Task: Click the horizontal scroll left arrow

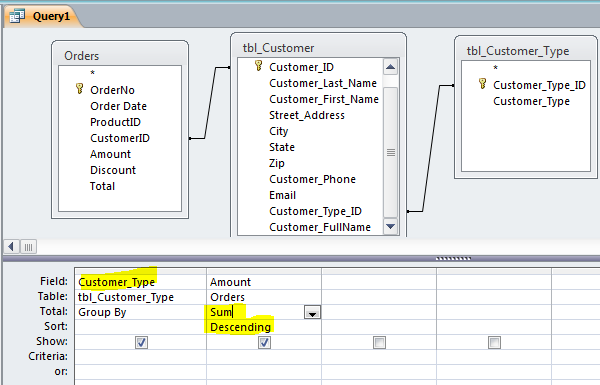Action: (11, 247)
